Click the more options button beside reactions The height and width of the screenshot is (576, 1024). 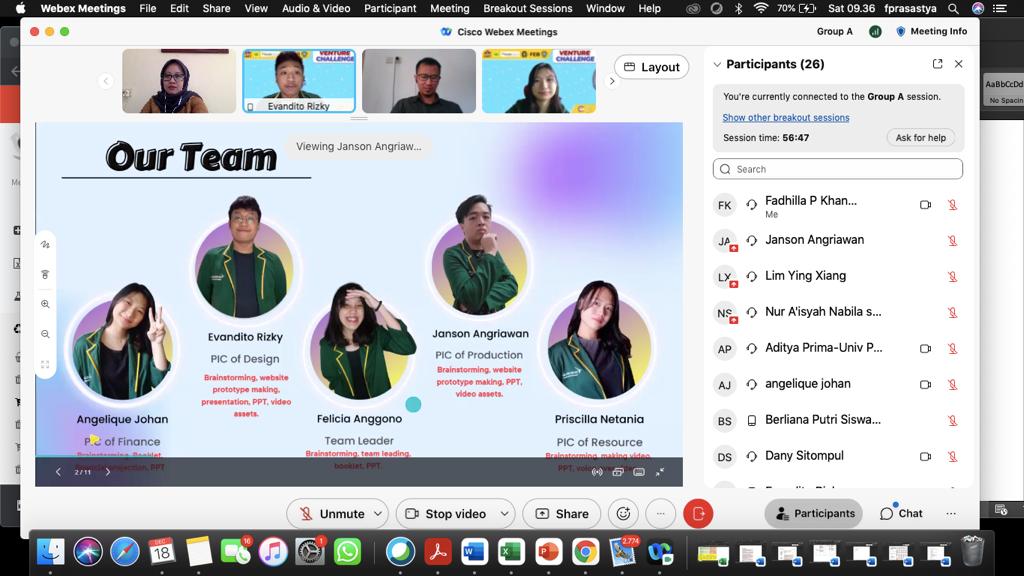click(x=660, y=514)
